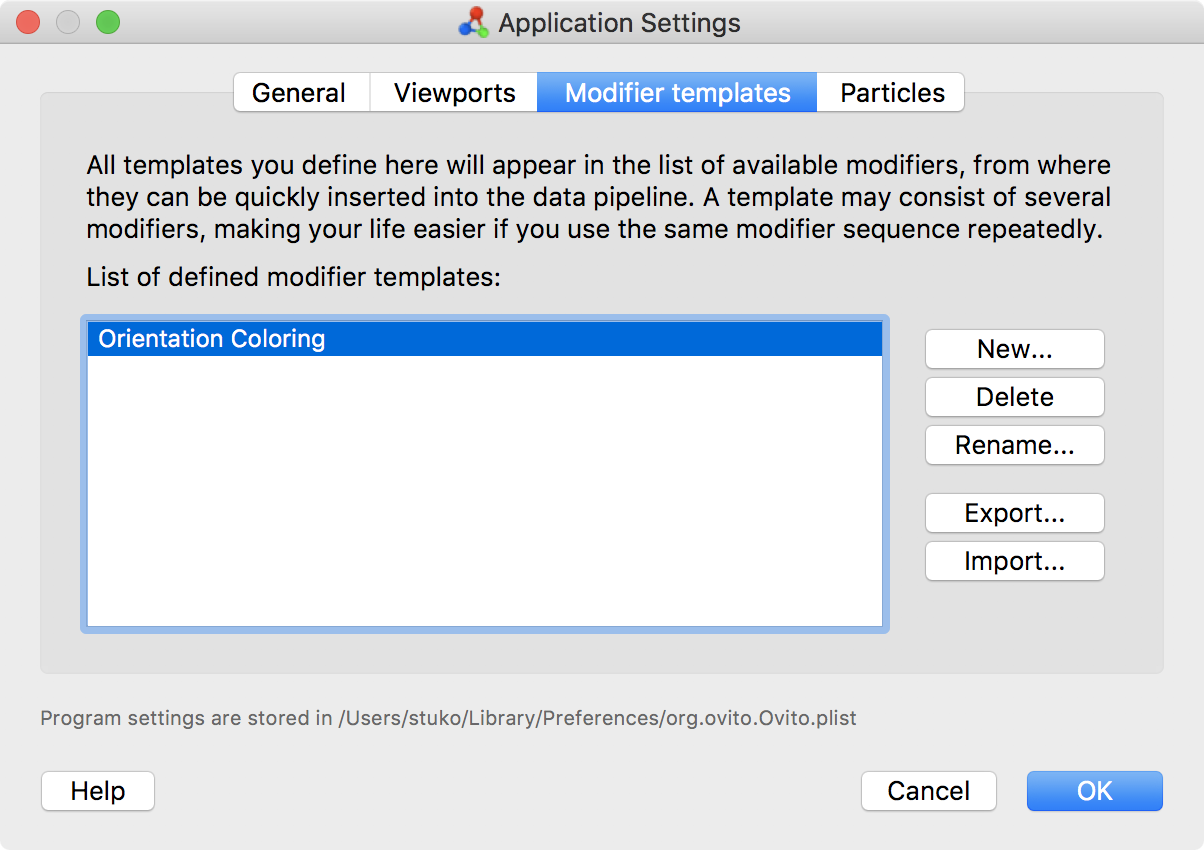Viewport: 1204px width, 850px height.
Task: Click the green zoom window button
Action: [107, 22]
